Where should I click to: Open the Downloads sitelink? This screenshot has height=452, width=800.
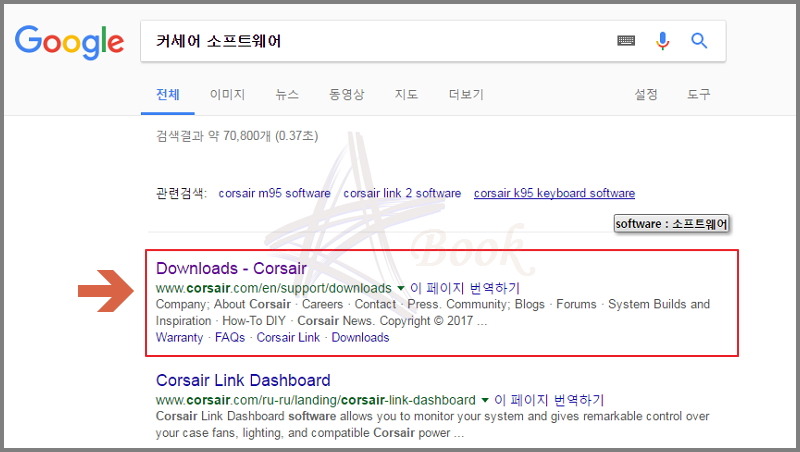(x=360, y=338)
